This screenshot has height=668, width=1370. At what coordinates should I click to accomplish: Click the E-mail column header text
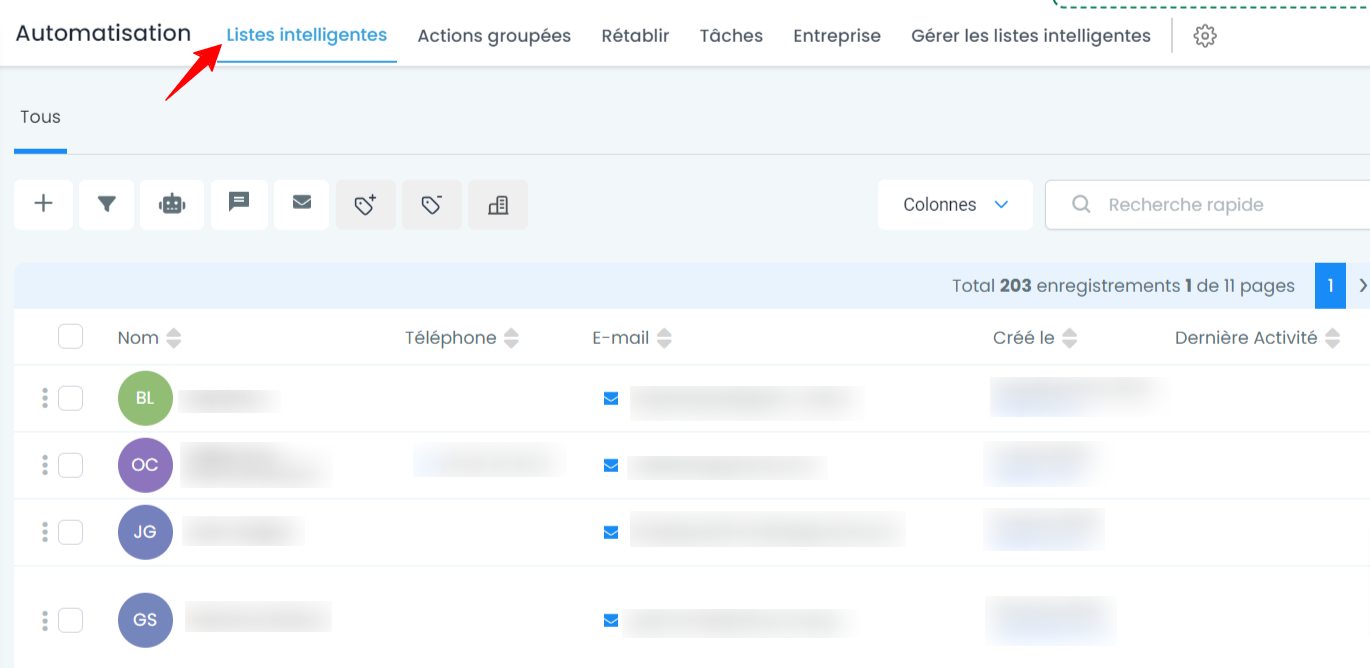(x=621, y=338)
